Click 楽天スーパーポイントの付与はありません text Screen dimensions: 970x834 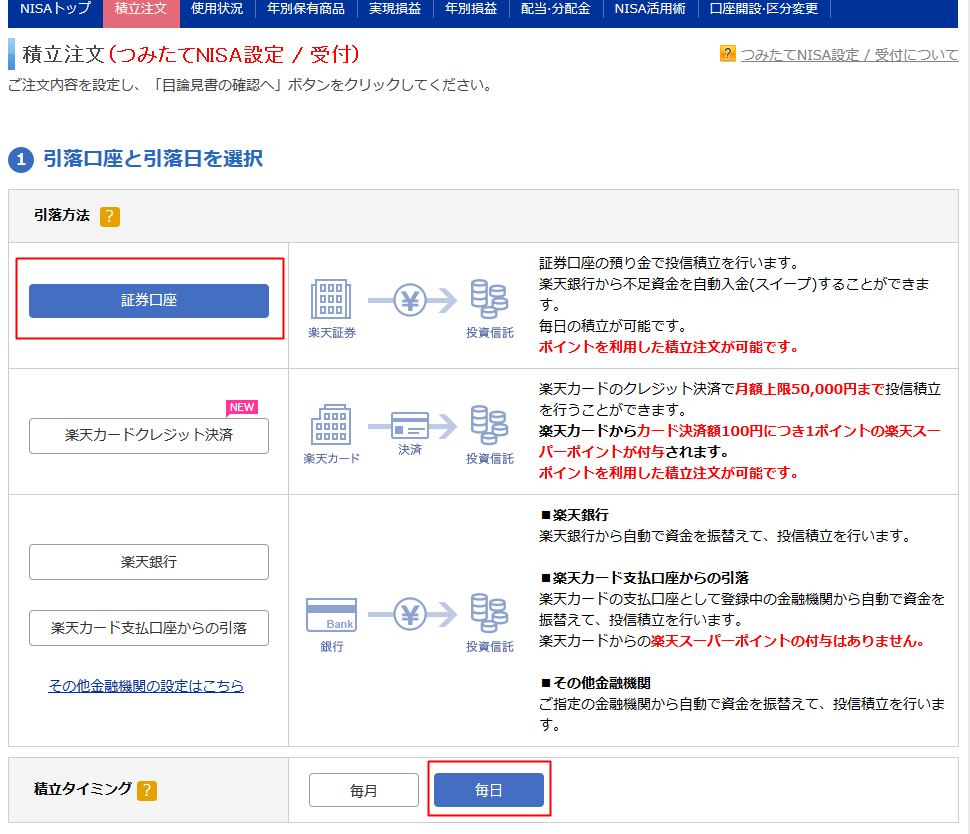[788, 641]
